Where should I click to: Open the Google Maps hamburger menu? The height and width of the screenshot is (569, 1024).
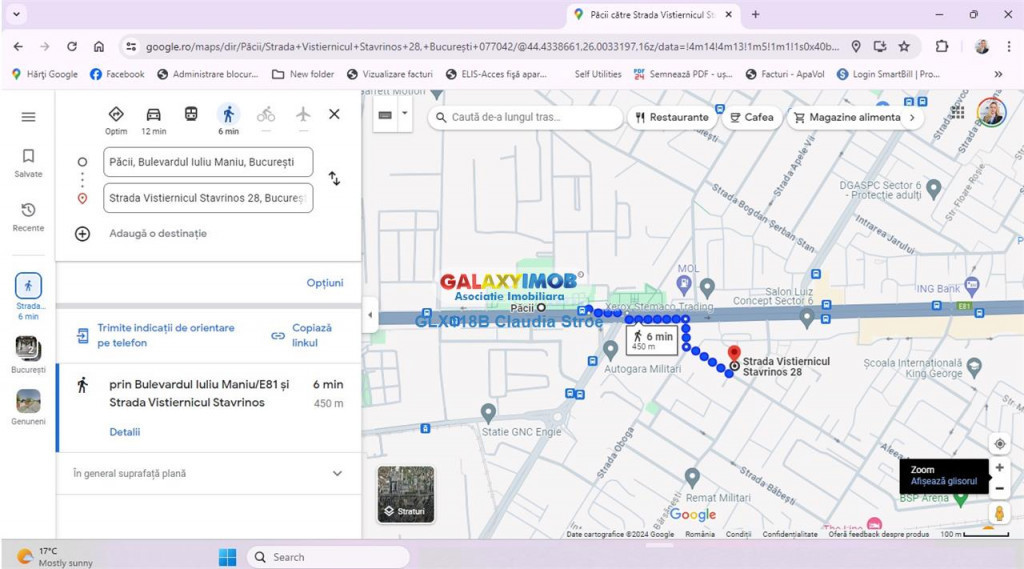pos(28,117)
